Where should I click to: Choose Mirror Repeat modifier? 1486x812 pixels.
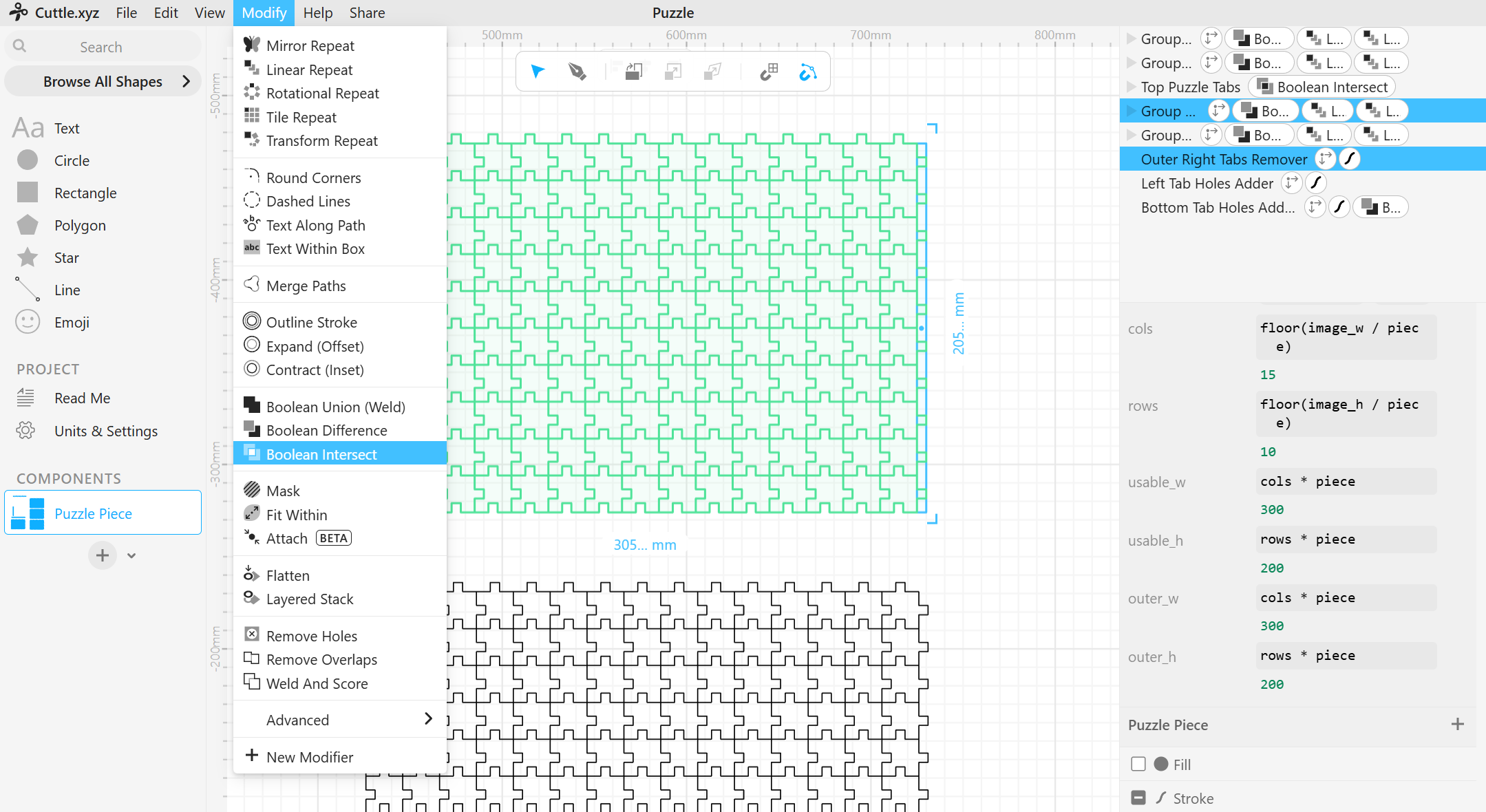pos(341,45)
